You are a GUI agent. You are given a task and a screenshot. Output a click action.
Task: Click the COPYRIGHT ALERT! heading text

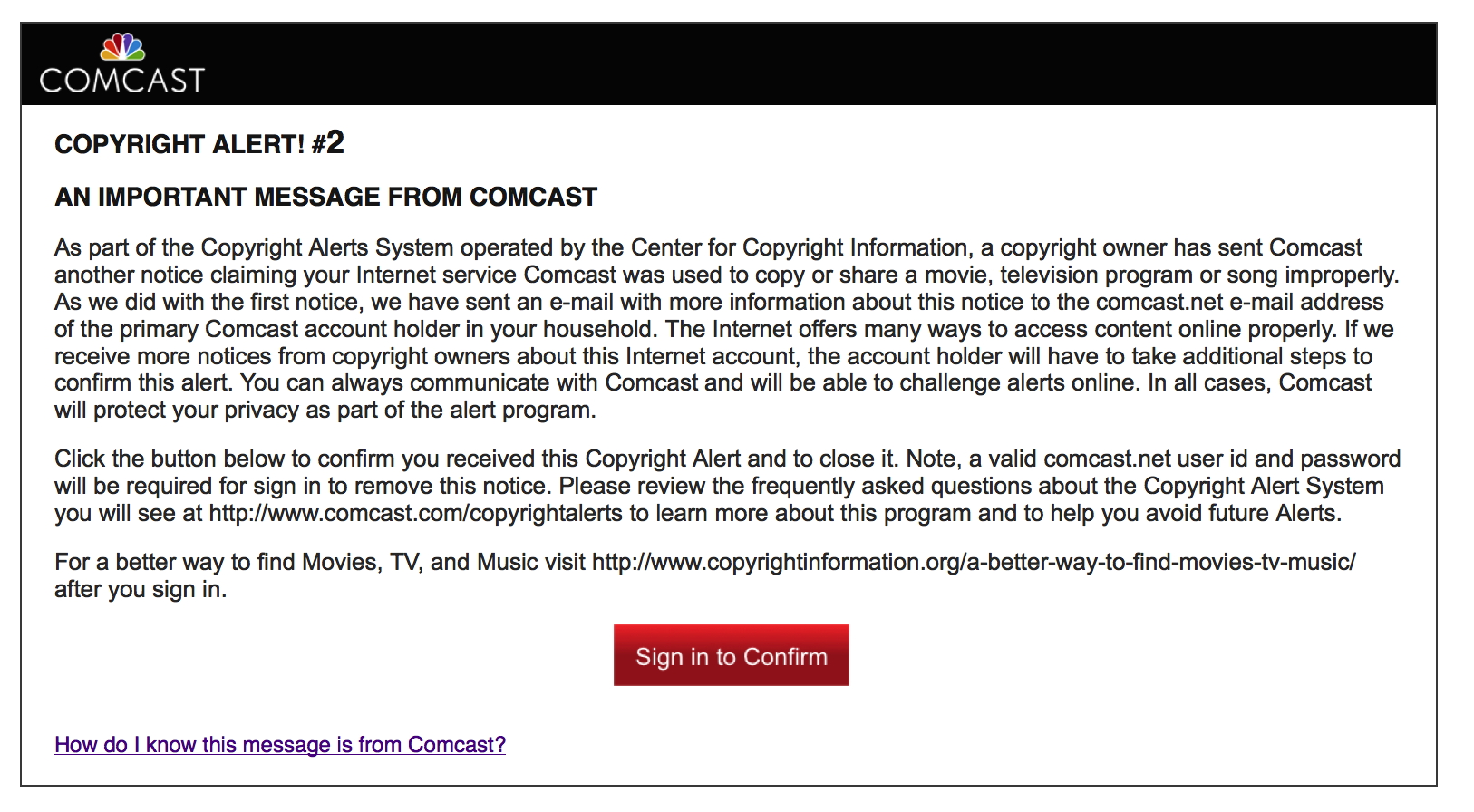point(179,144)
